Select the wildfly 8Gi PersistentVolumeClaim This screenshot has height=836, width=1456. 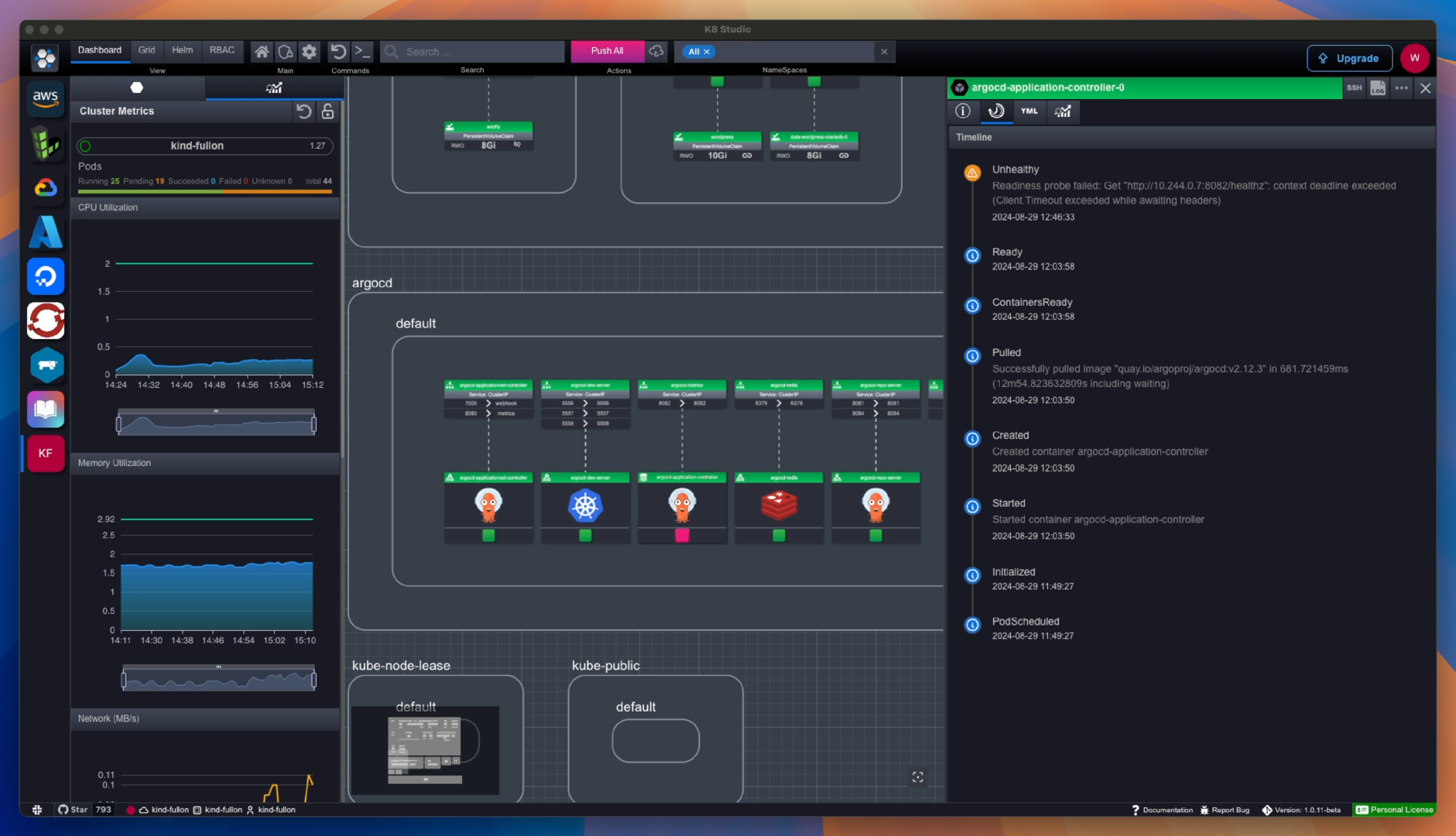tap(488, 135)
